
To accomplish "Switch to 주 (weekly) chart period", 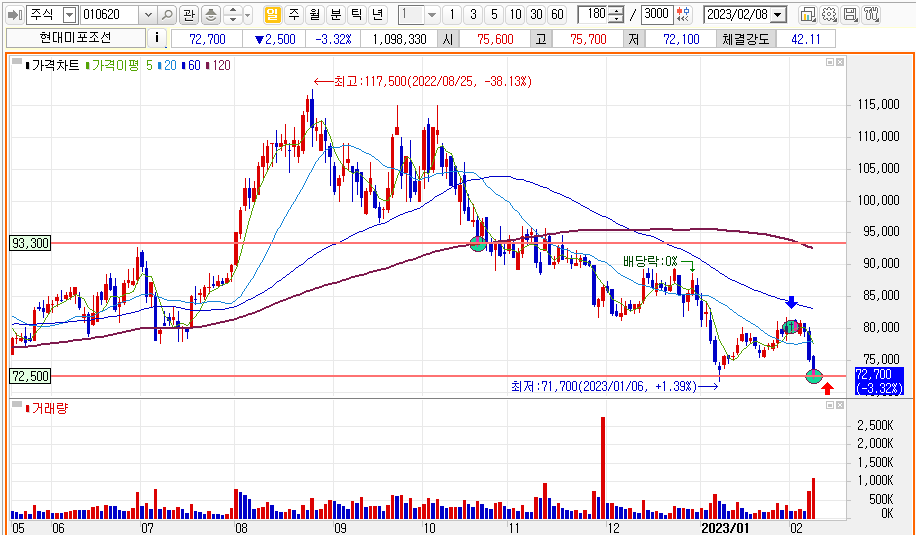I will pyautogui.click(x=294, y=15).
